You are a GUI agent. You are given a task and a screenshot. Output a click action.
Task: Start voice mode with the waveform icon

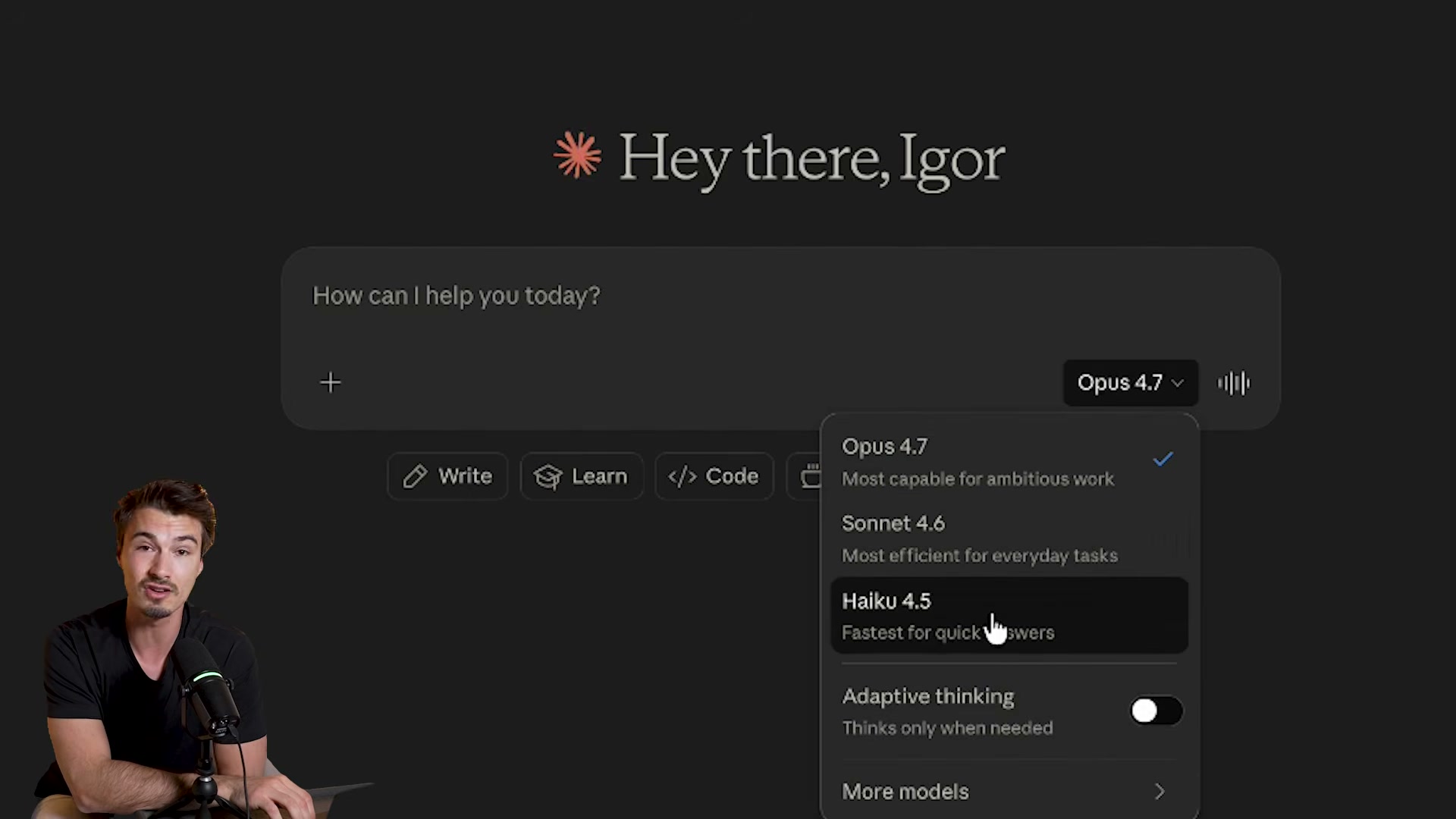1234,383
